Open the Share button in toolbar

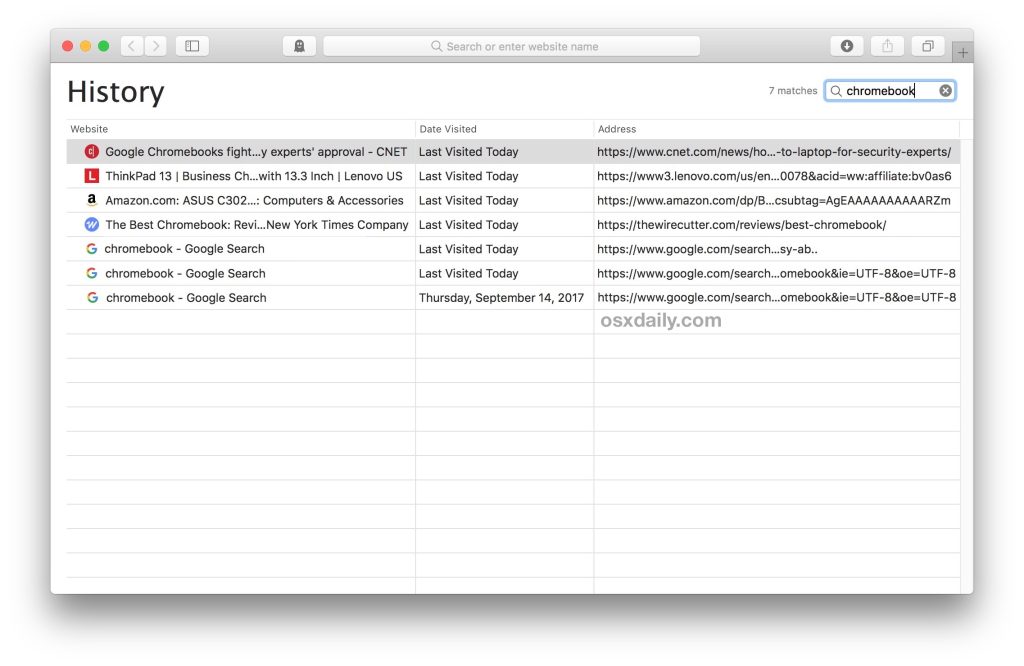tap(887, 46)
